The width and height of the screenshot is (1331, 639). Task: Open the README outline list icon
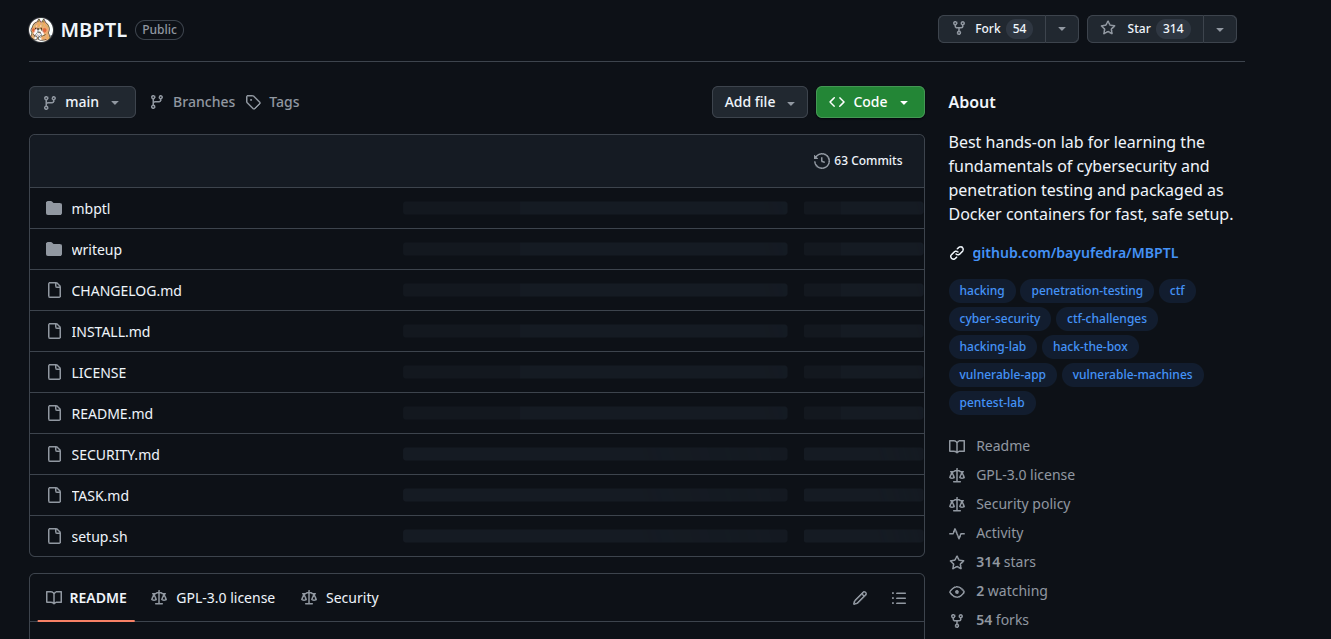pyautogui.click(x=899, y=598)
